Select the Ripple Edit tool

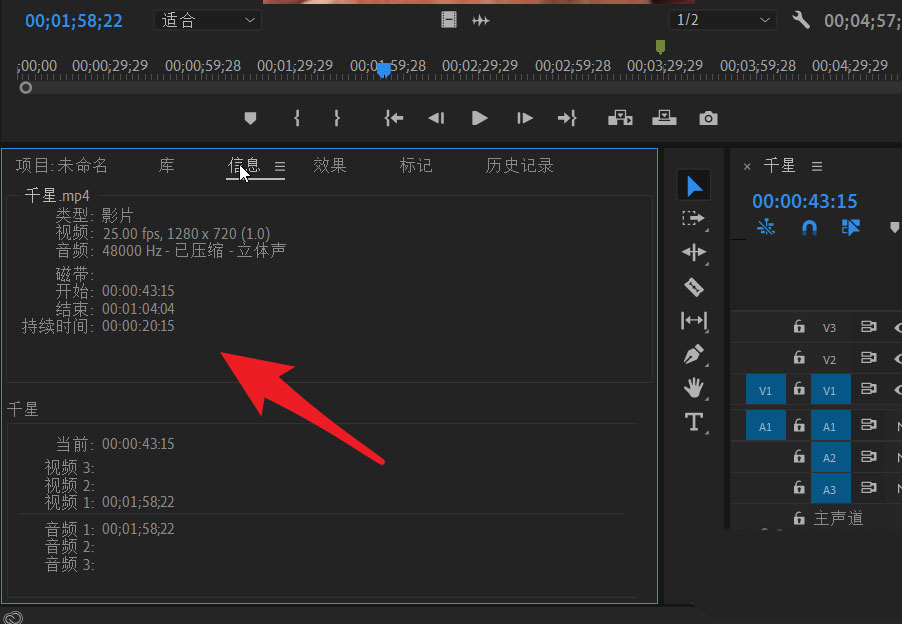point(694,253)
